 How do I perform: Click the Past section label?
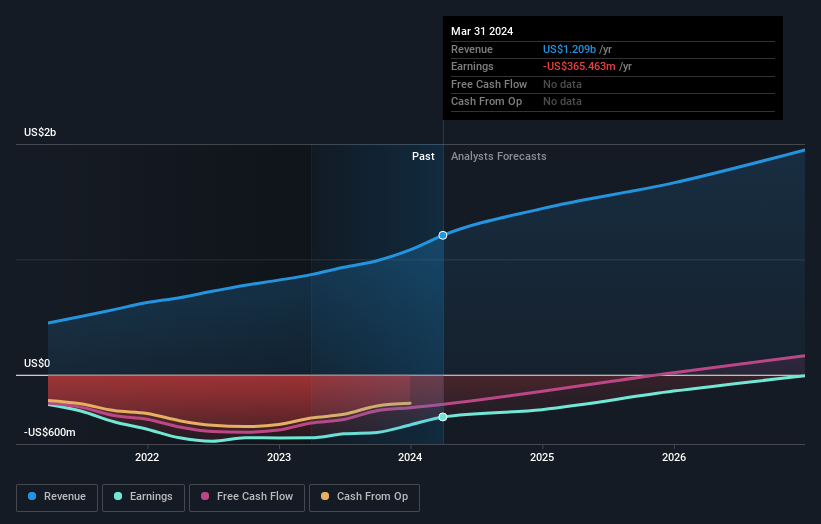pyautogui.click(x=423, y=156)
